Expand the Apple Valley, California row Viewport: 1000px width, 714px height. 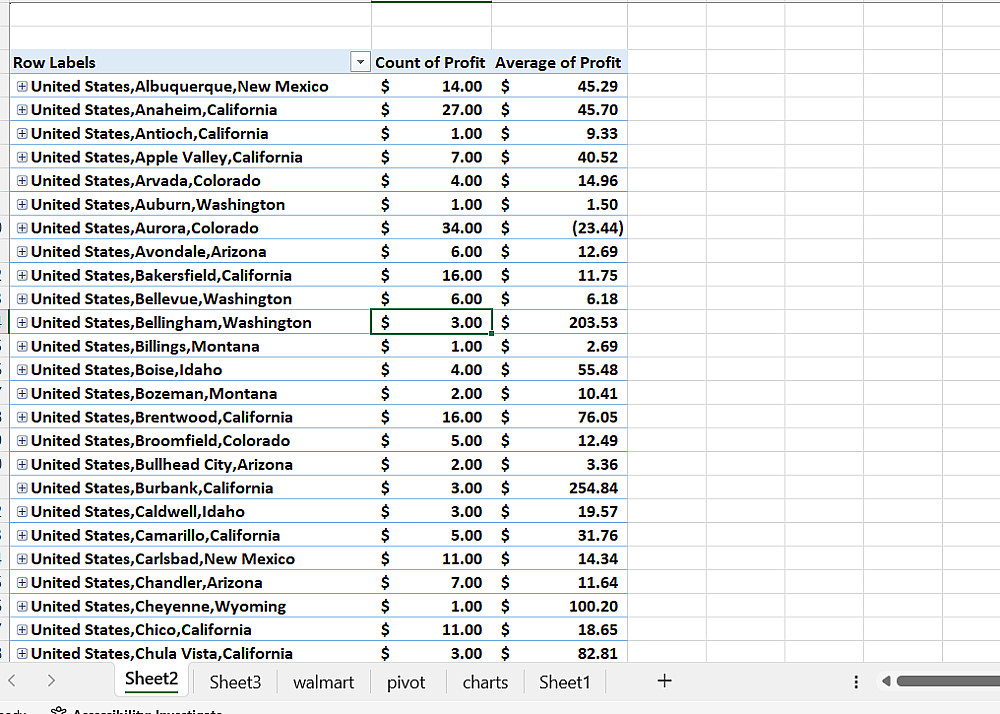click(22, 157)
